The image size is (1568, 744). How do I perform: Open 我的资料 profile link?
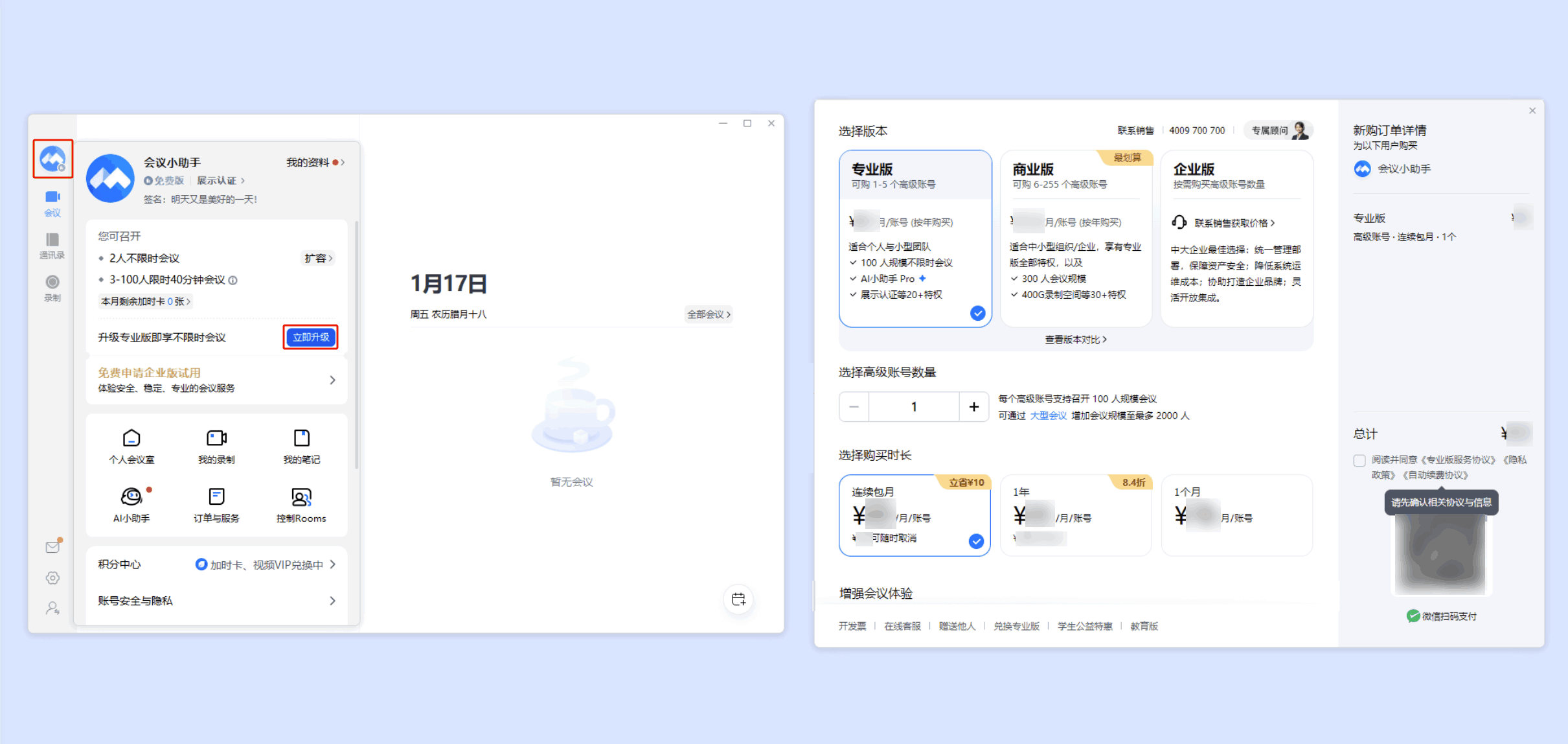315,162
